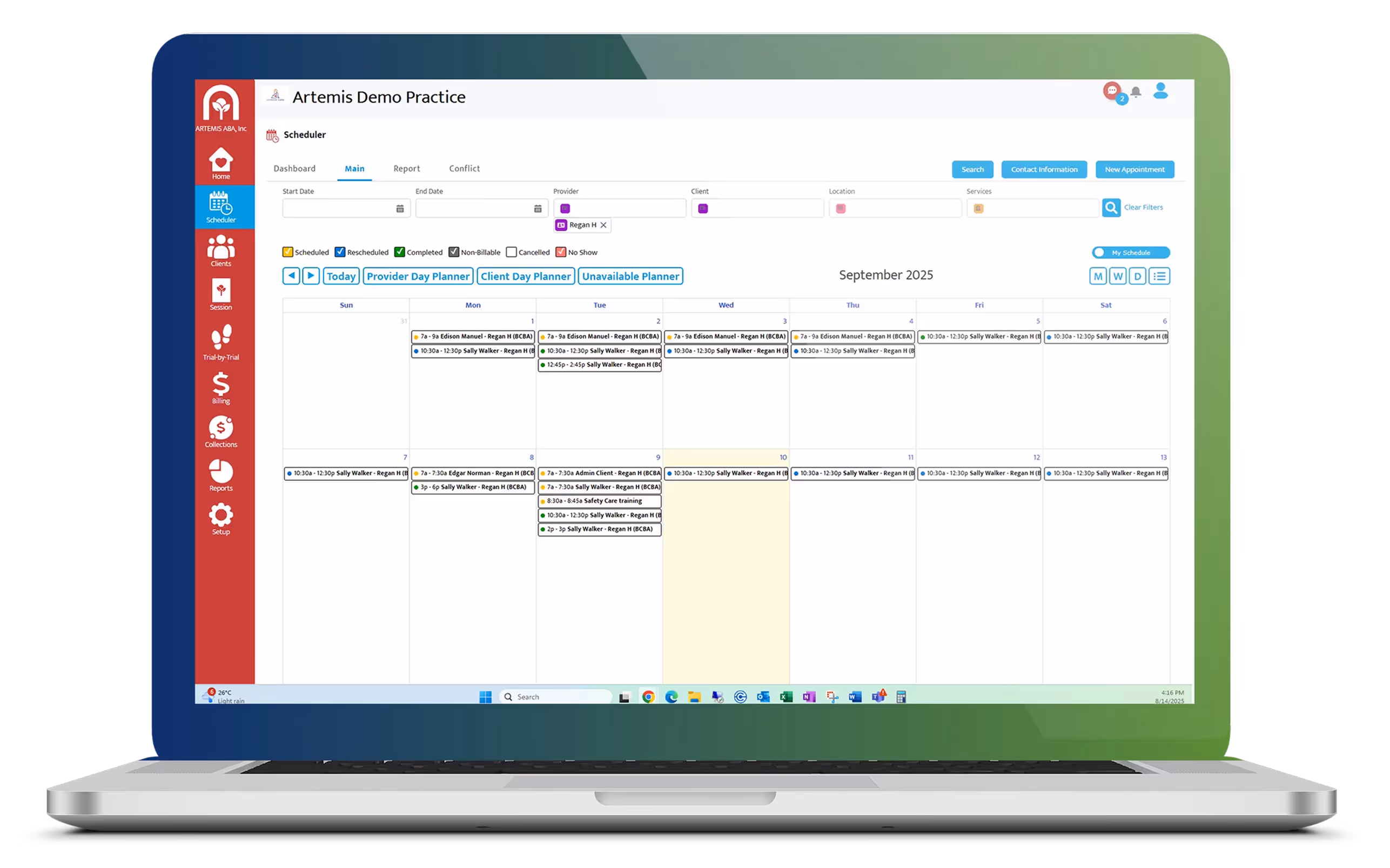1390x868 pixels.
Task: Open the Provider Day Planner
Action: click(418, 276)
